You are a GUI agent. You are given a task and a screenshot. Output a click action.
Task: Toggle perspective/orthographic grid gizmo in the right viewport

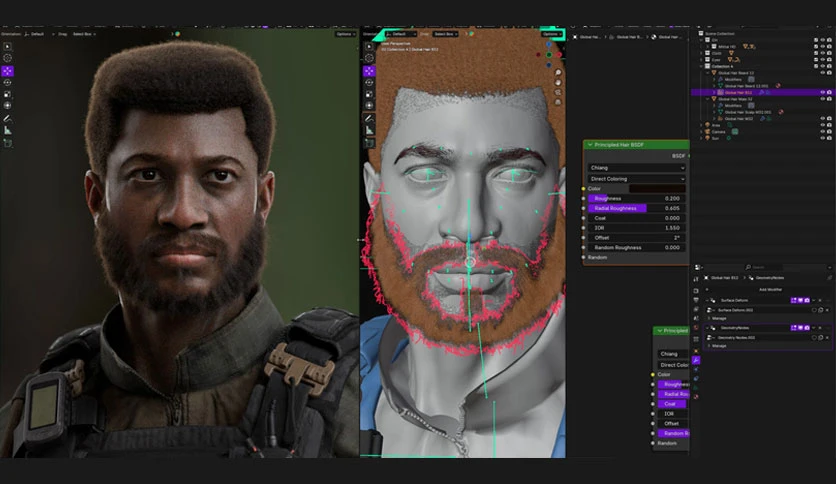pos(558,102)
